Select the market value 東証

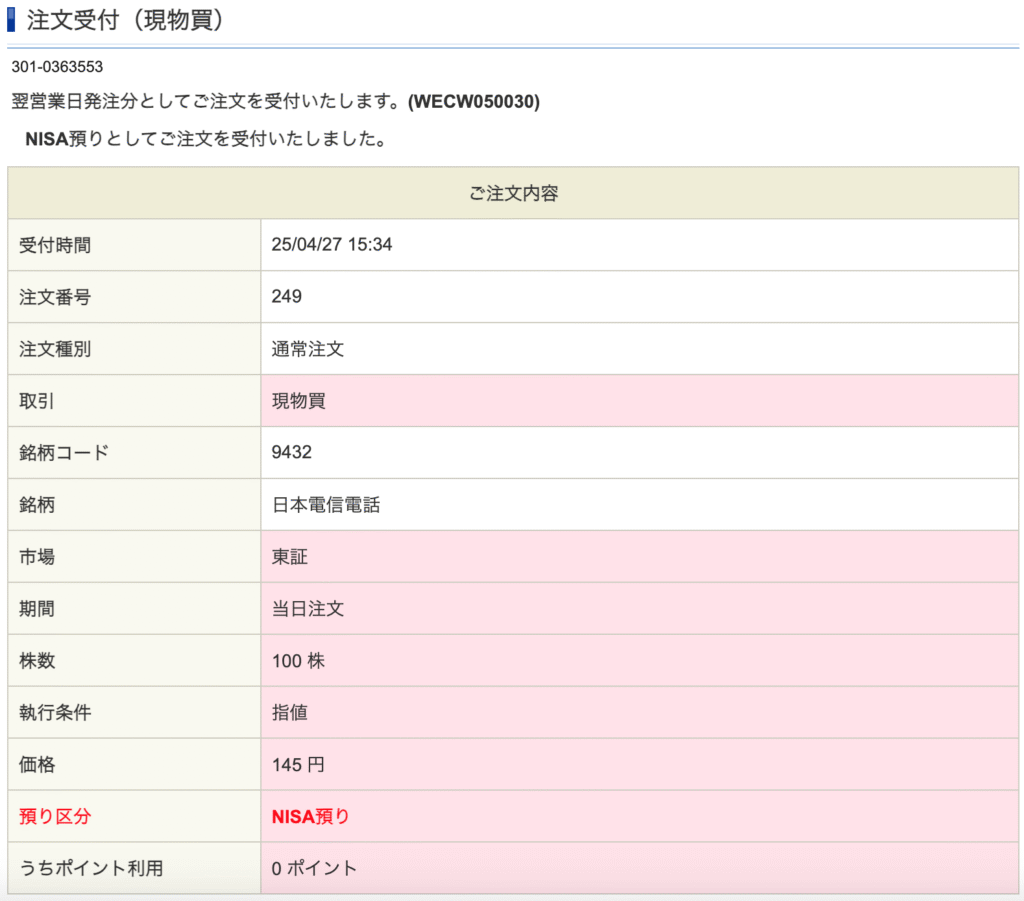click(x=289, y=556)
